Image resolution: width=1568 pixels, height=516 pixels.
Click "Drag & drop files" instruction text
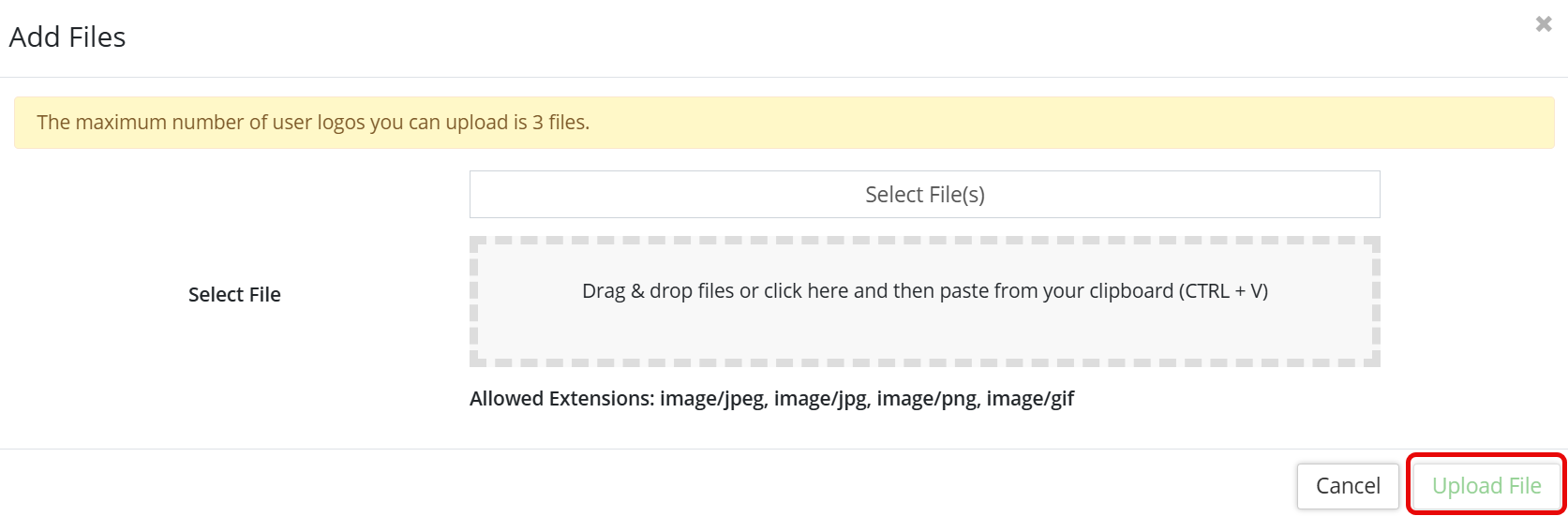pos(658,291)
